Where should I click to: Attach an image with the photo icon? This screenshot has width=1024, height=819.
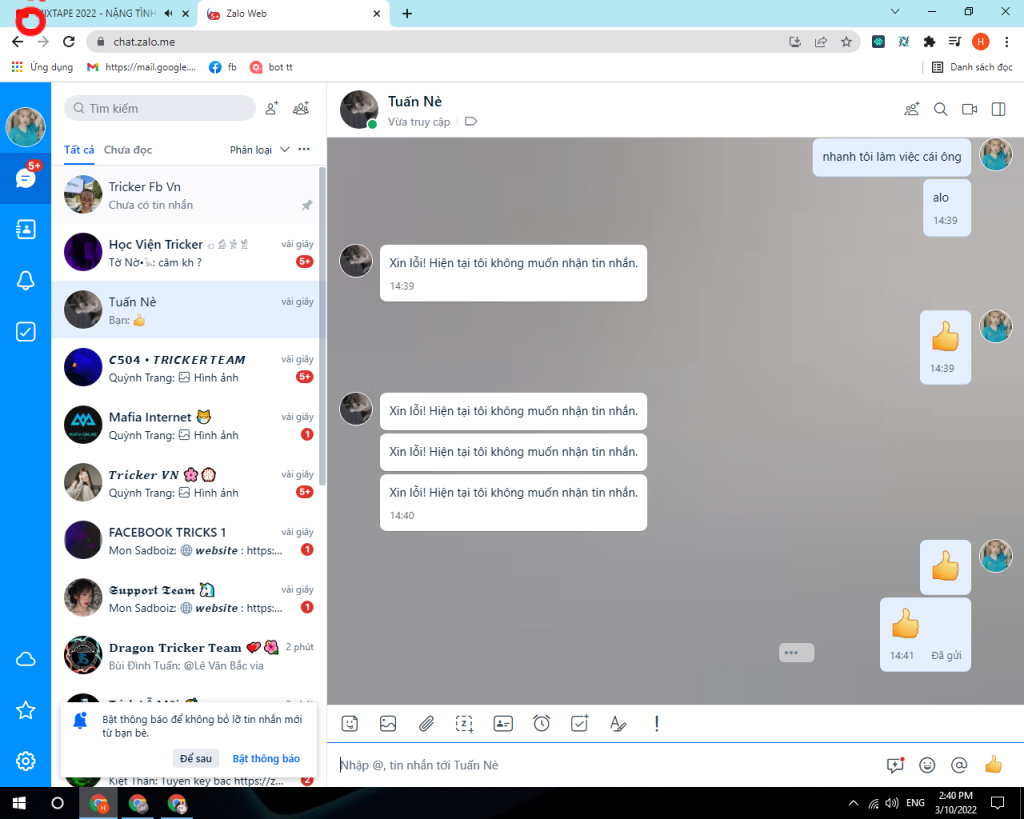(x=388, y=723)
